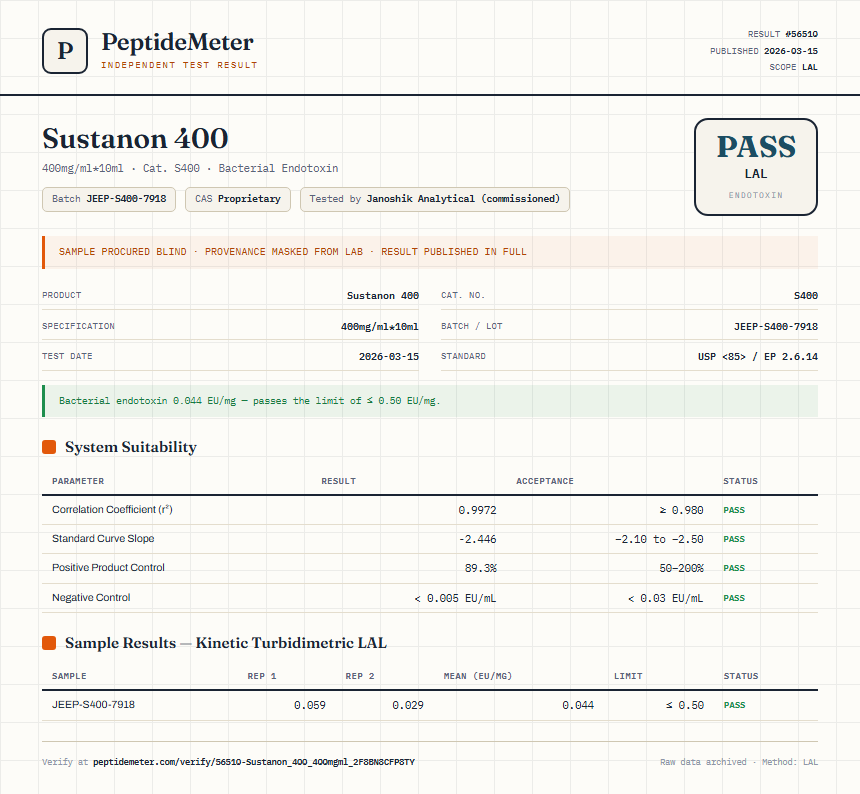Click PASS status of Negative Control row

click(x=734, y=598)
